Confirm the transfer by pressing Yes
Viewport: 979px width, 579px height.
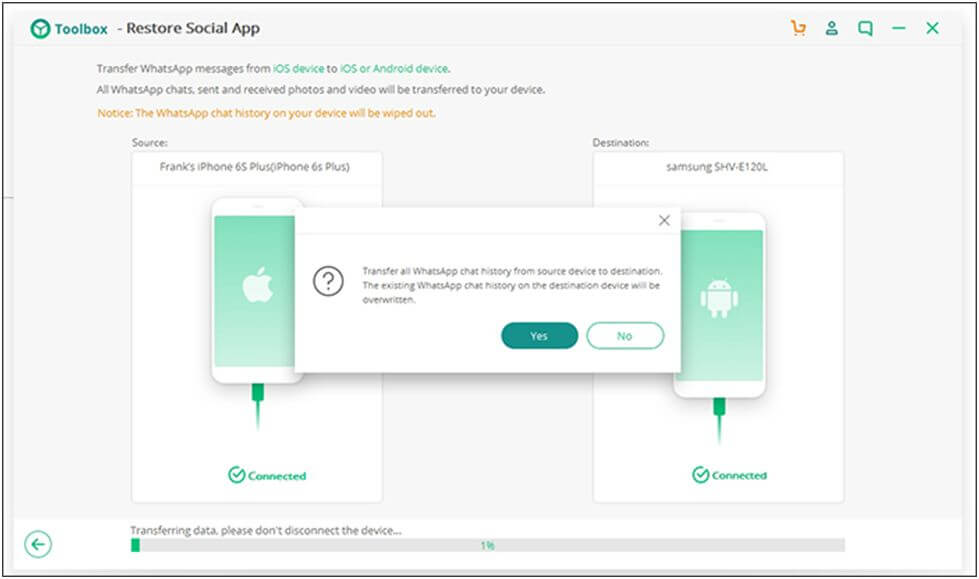(x=539, y=336)
